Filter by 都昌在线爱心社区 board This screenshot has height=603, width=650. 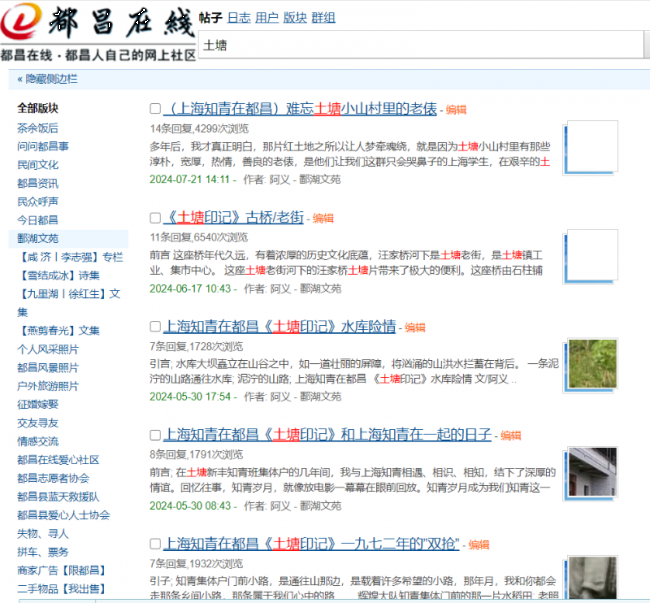click(x=58, y=460)
